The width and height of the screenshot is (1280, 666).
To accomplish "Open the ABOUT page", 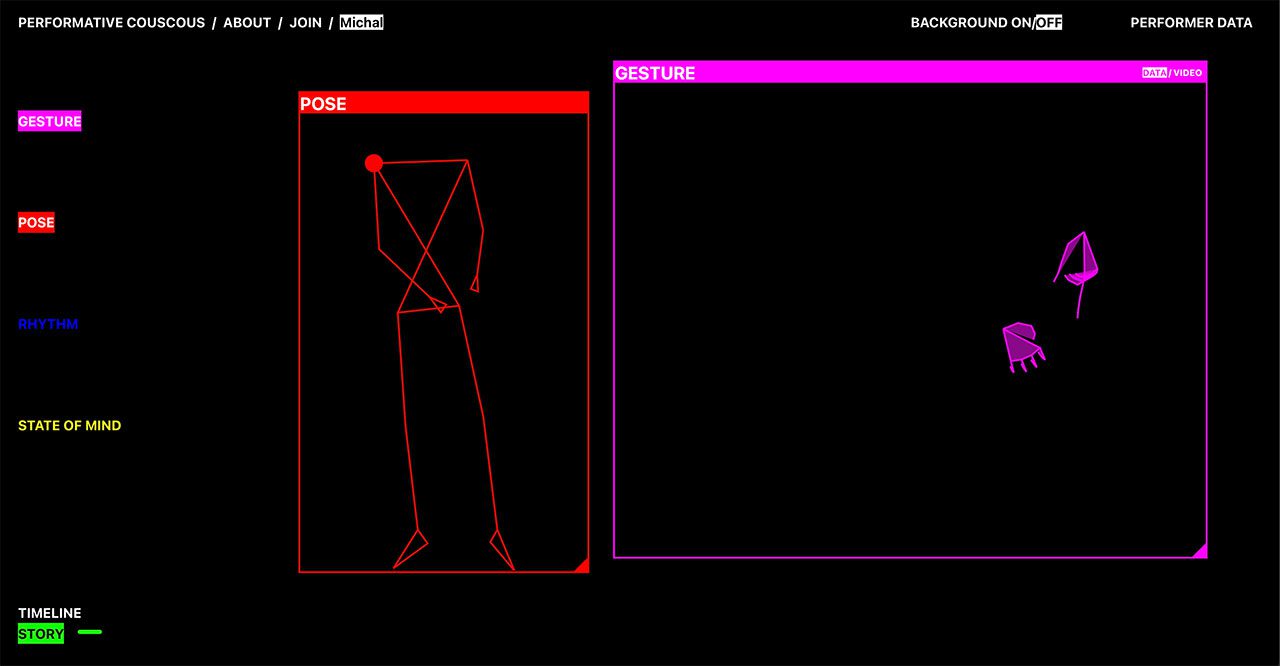I will pyautogui.click(x=247, y=23).
